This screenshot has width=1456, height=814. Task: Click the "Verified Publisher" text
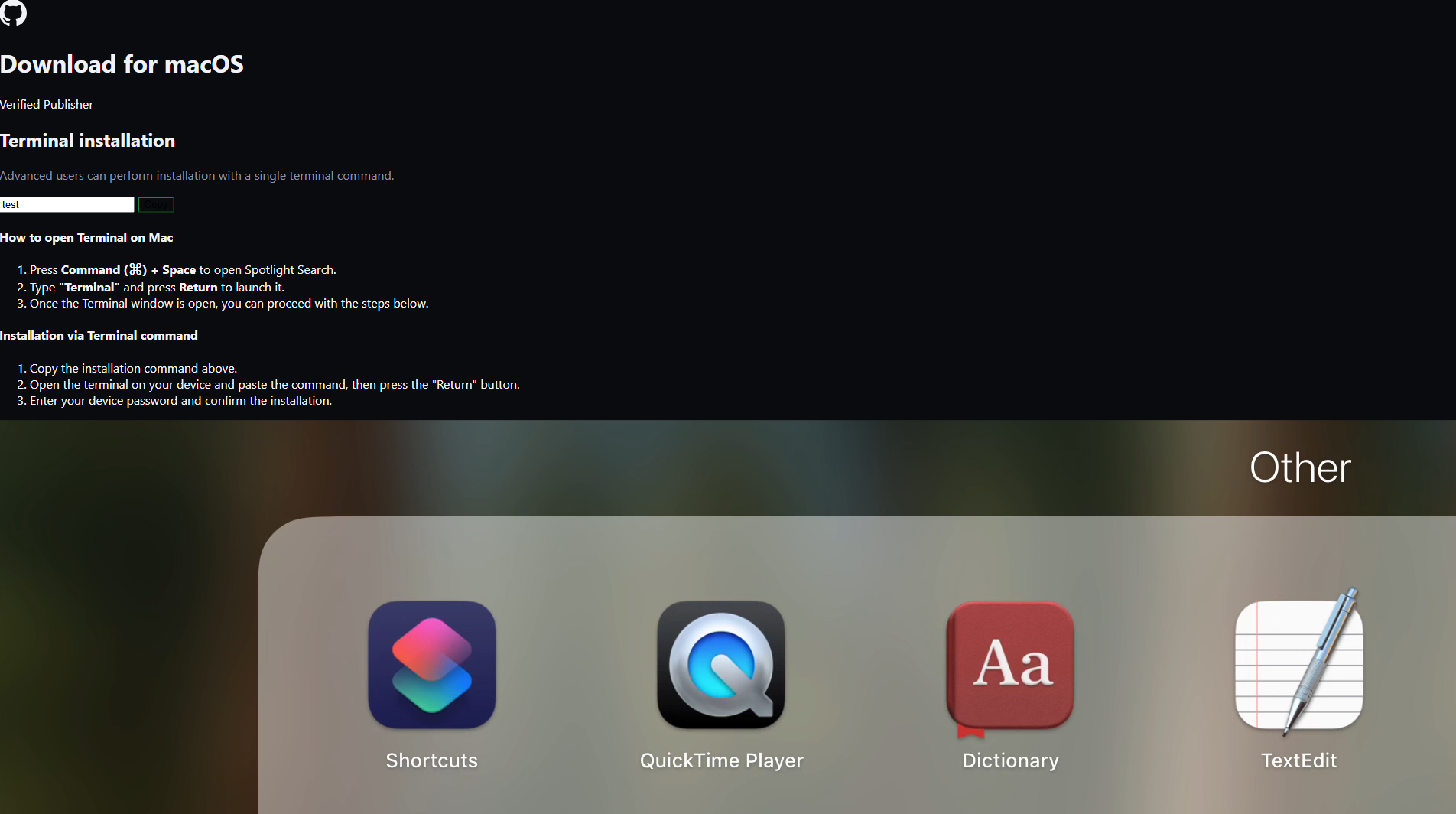pyautogui.click(x=47, y=104)
